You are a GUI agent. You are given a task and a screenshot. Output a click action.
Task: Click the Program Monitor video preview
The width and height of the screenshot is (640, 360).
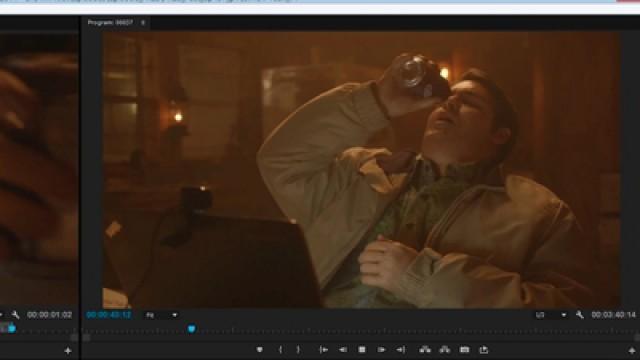tap(361, 169)
